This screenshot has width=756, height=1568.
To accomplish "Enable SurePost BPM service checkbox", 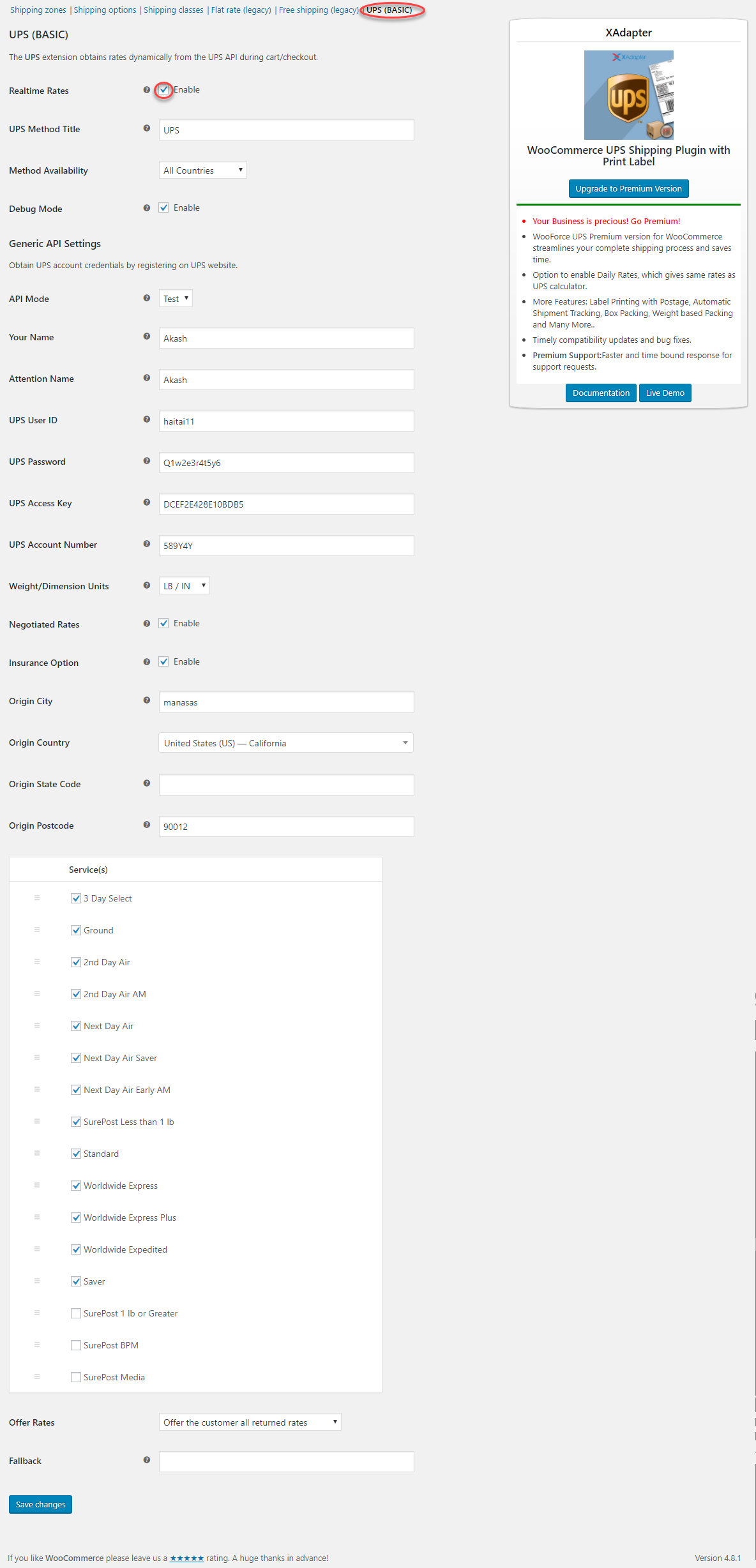I will coord(76,1345).
